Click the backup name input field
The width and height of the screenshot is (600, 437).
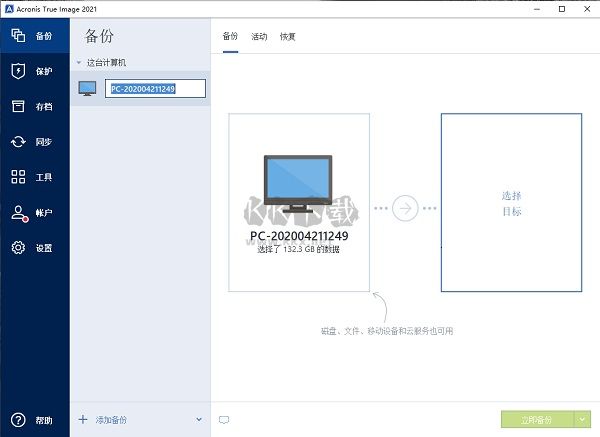[155, 88]
